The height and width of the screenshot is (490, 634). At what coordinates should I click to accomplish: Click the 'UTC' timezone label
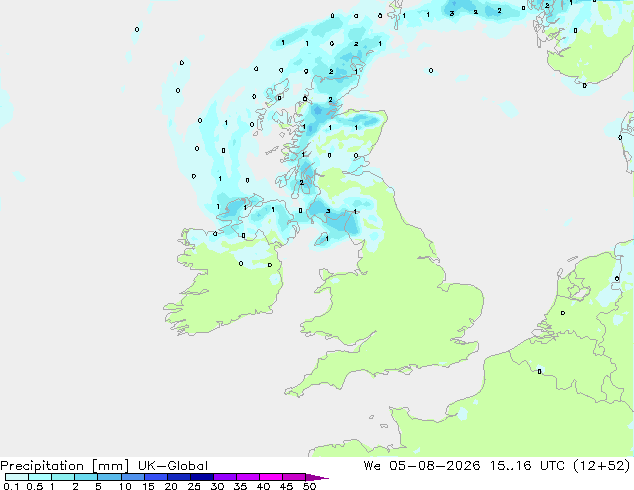[x=552, y=466]
